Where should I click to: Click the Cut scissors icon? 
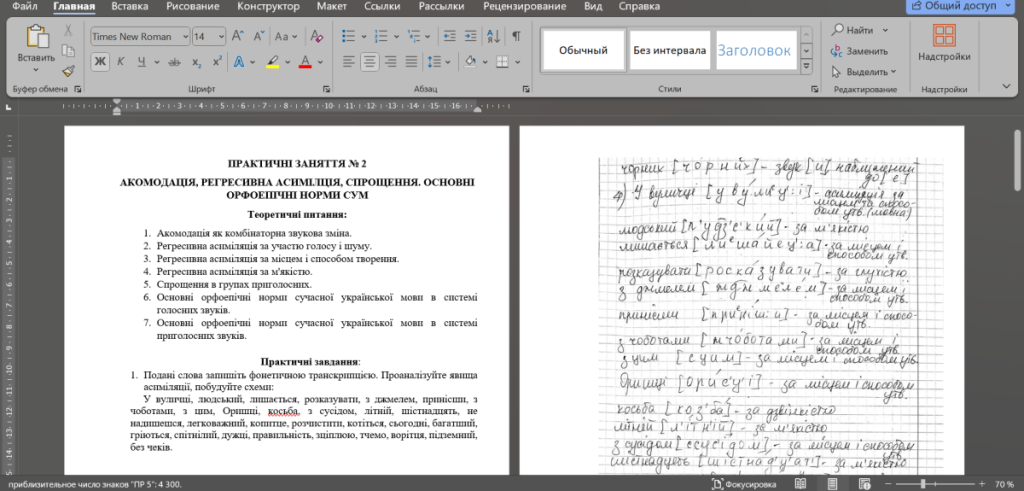pyautogui.click(x=68, y=30)
